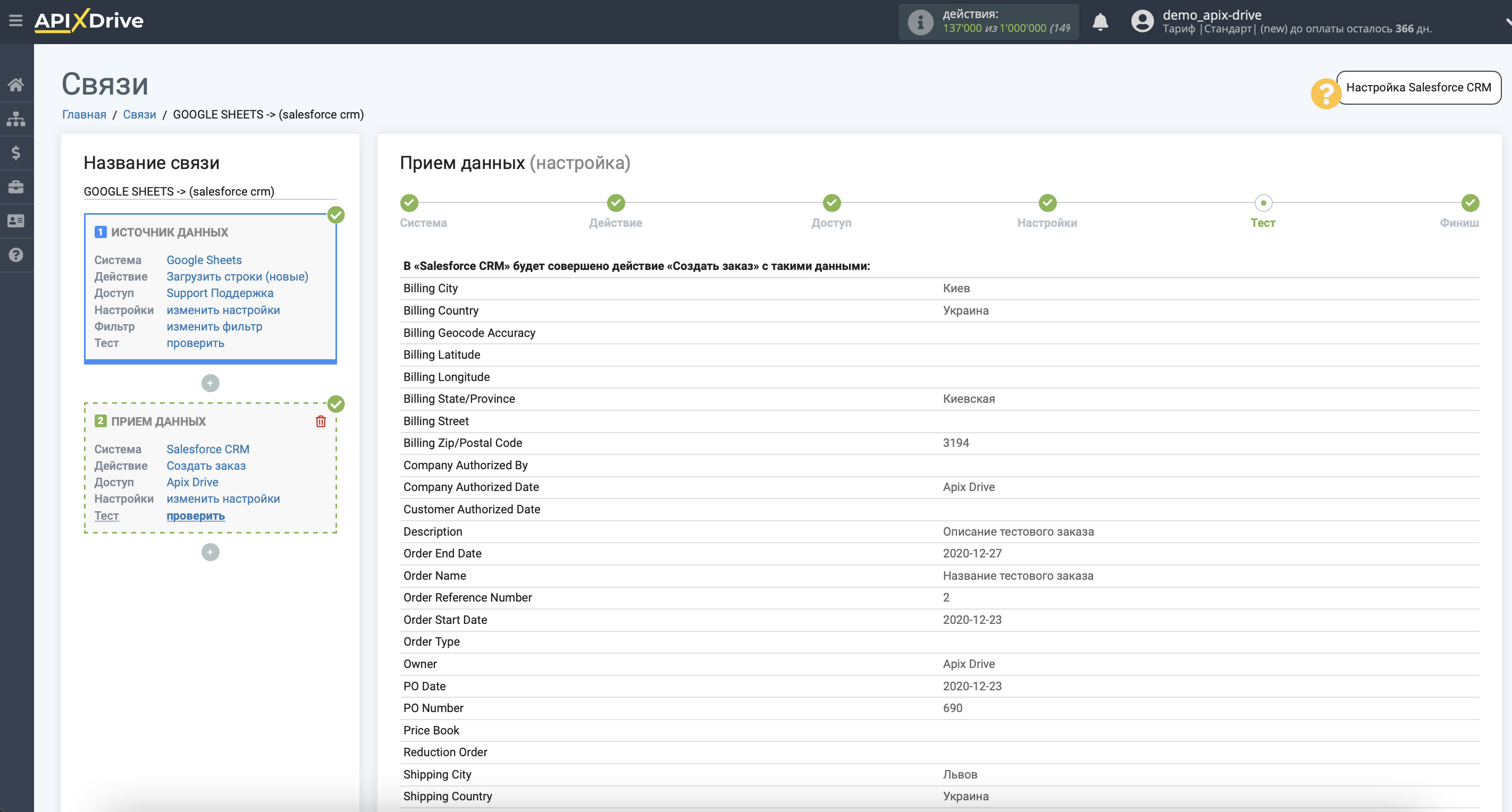
Task: Click the demo_apix-drive account name
Action: tap(1212, 15)
